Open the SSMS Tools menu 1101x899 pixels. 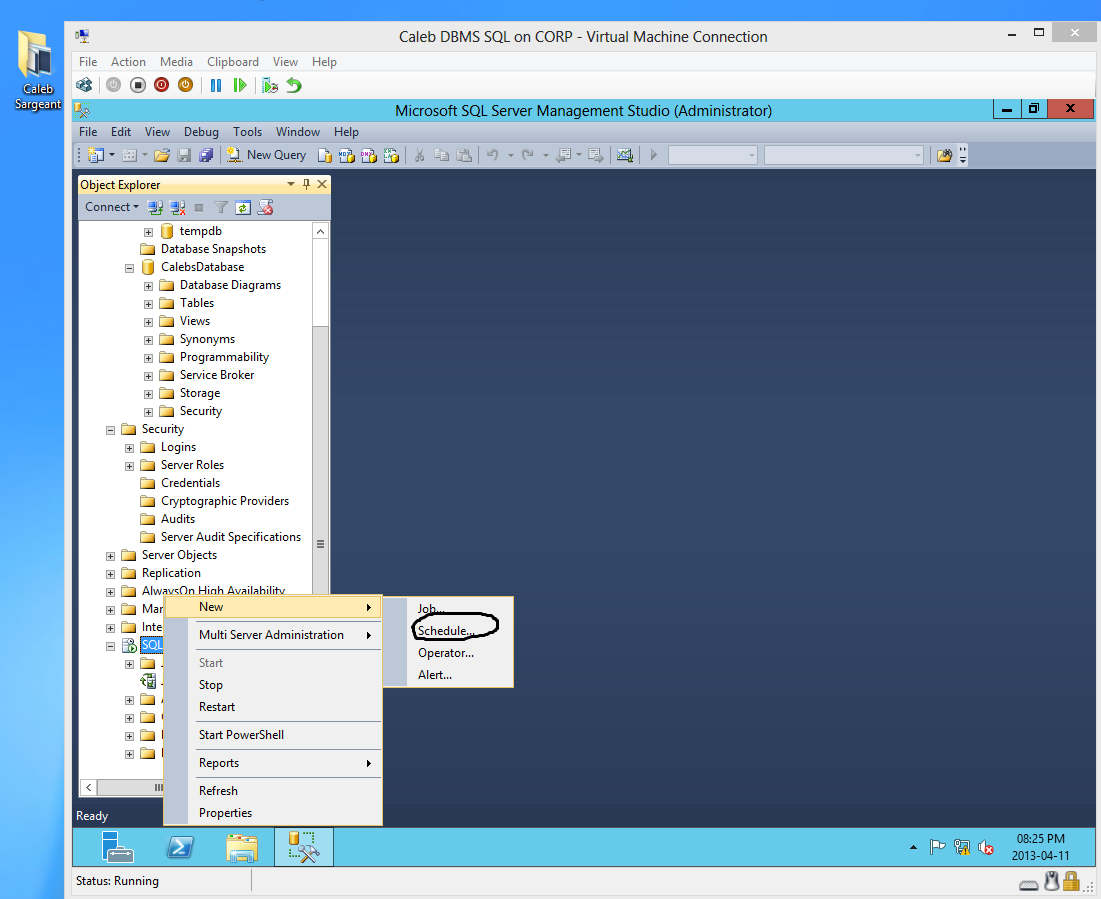tap(247, 132)
